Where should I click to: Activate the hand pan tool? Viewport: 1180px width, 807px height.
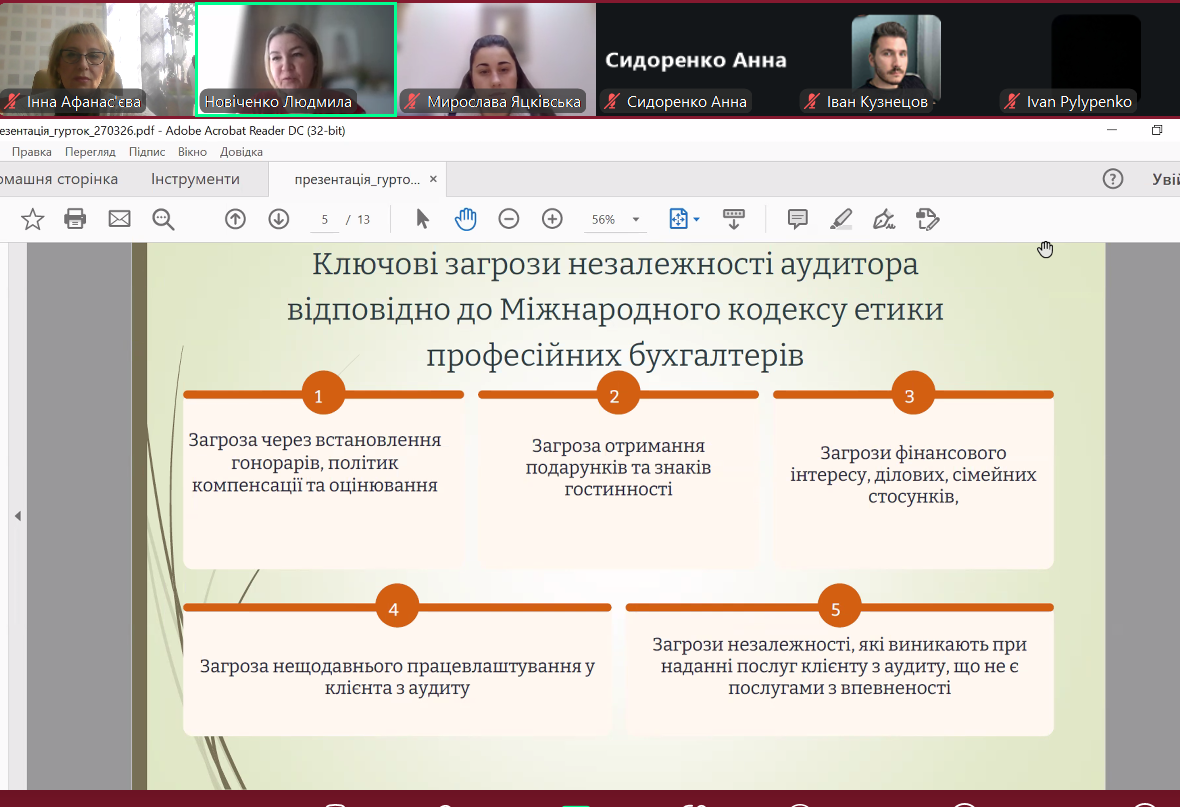point(465,219)
